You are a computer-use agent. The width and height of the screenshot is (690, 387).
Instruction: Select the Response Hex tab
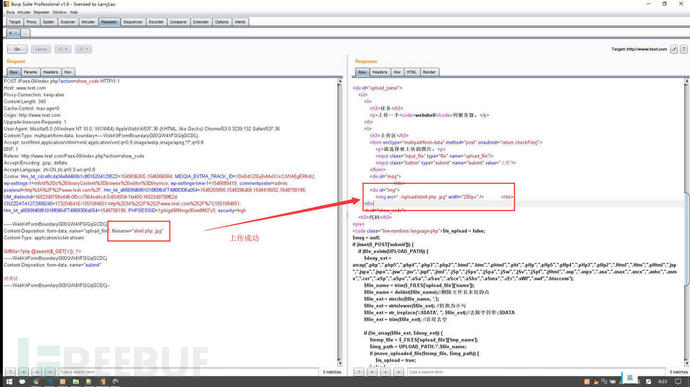[x=397, y=72]
